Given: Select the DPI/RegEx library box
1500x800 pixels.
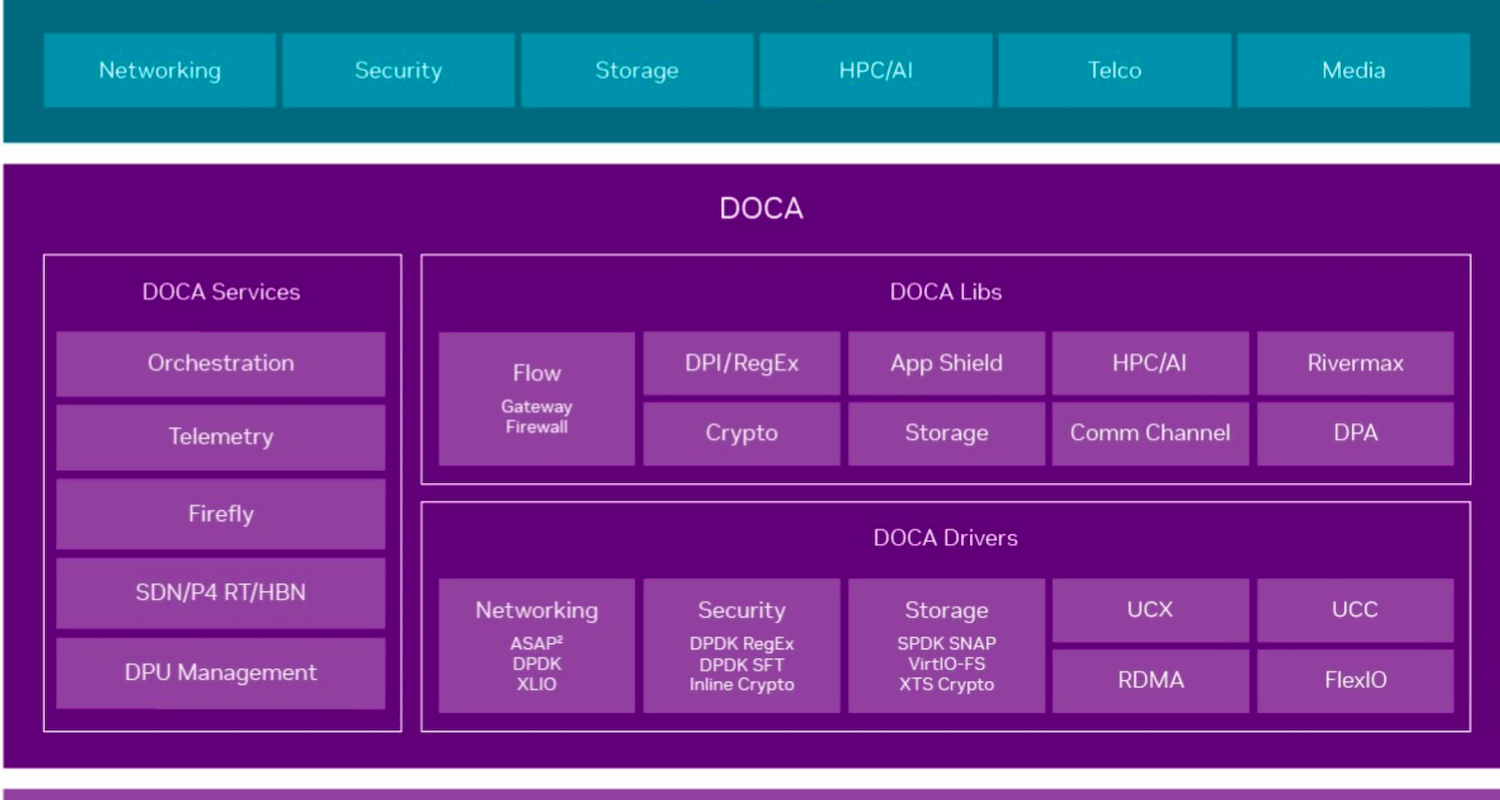Looking at the screenshot, I should coord(741,364).
